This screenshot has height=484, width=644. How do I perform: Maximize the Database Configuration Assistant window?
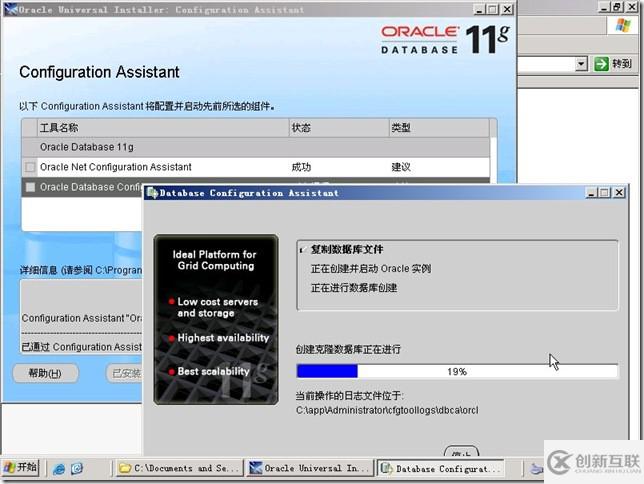point(605,193)
